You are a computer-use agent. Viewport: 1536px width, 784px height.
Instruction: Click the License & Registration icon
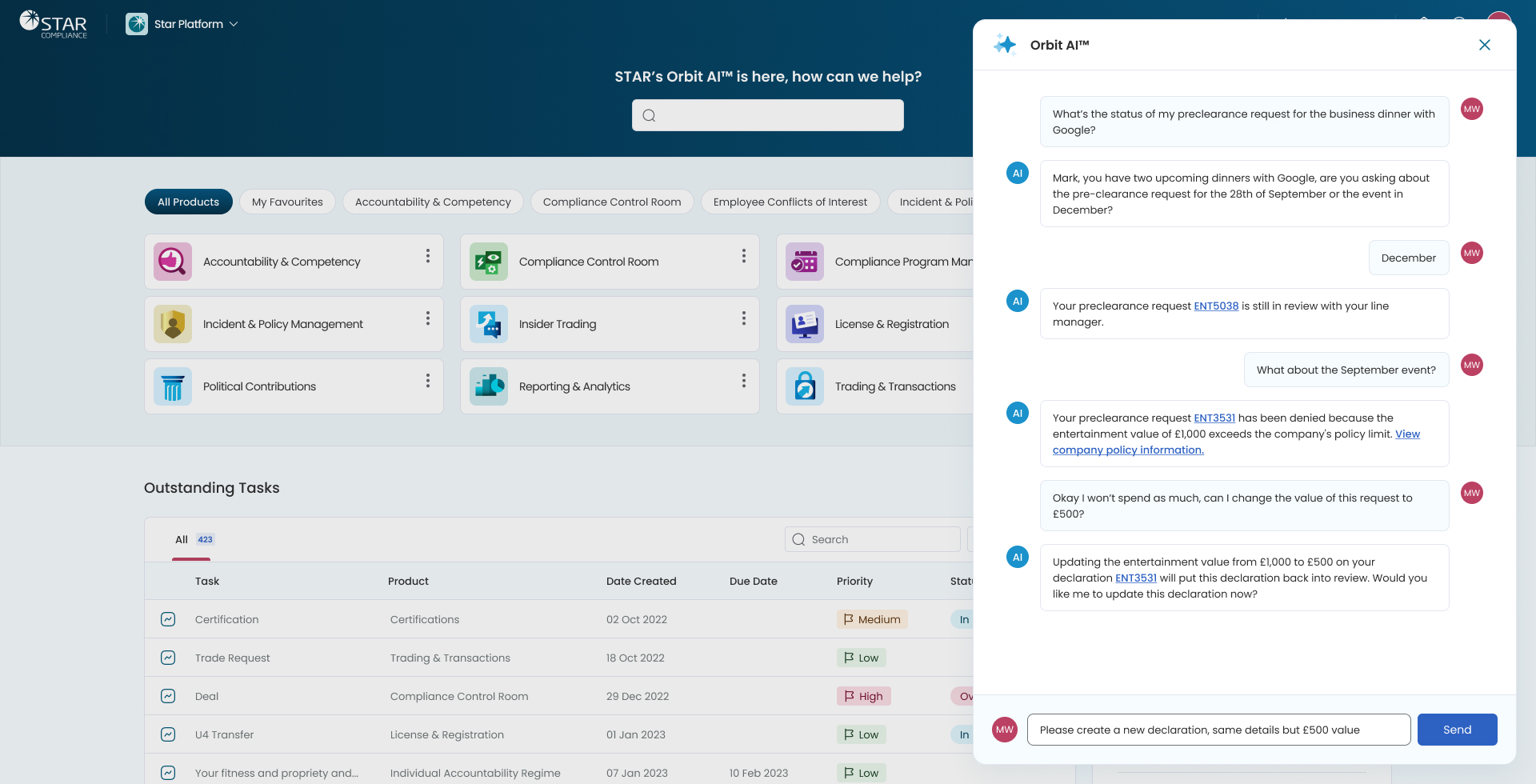805,324
